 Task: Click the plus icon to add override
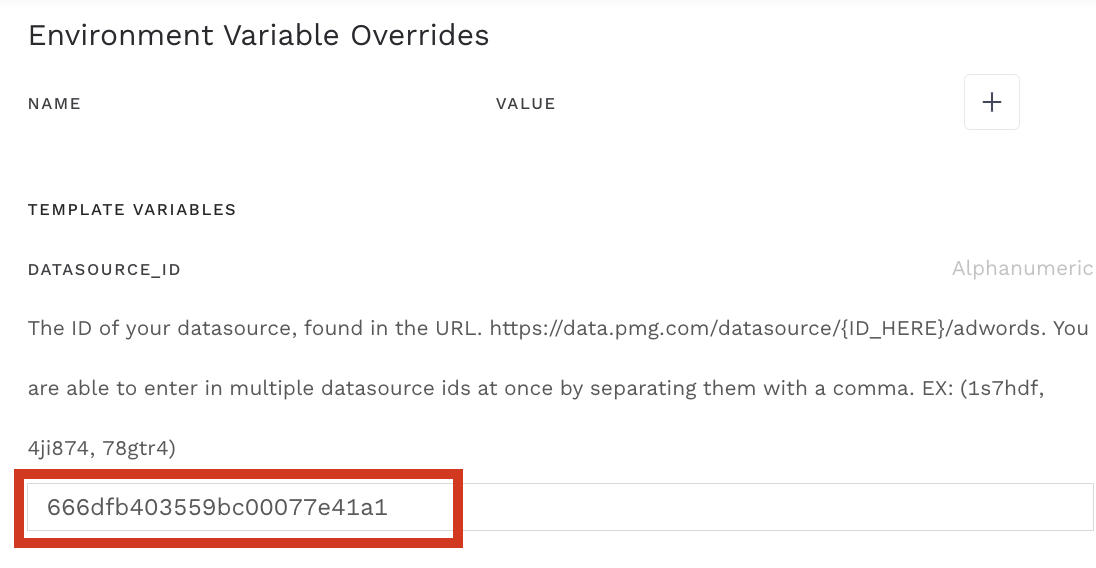(991, 102)
